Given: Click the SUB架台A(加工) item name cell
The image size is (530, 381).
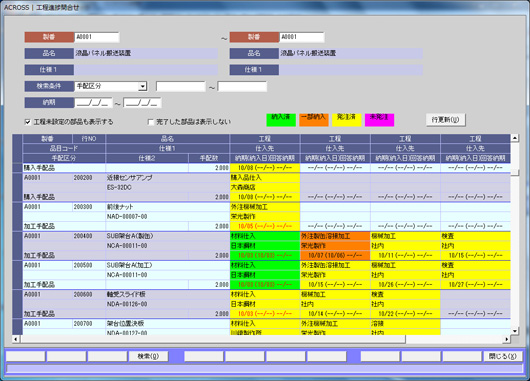Looking at the screenshot, I should [x=167, y=265].
